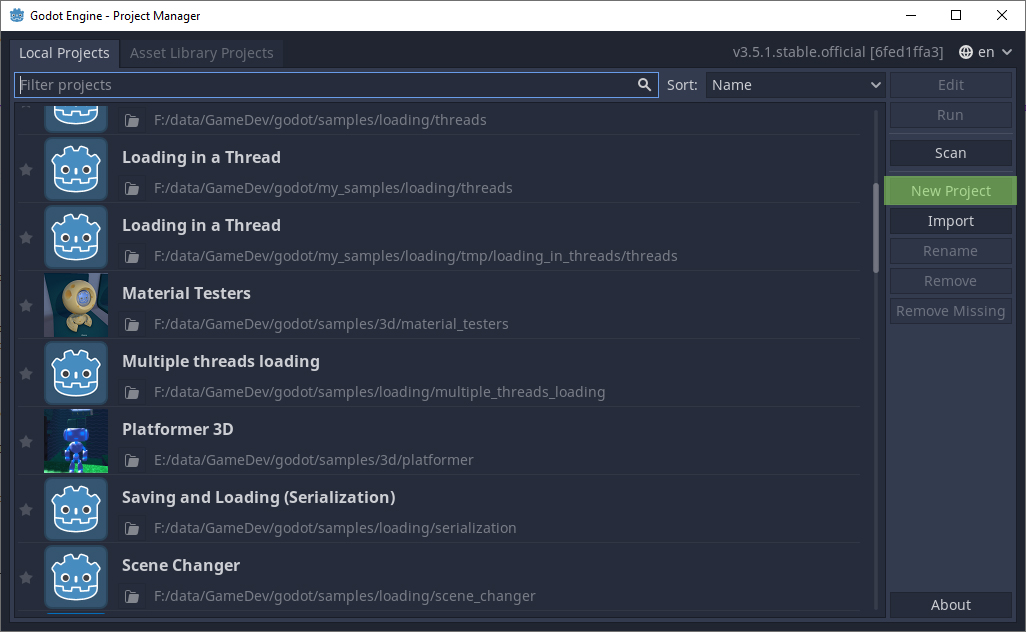Select the Material Testers project thumbnail
The height and width of the screenshot is (632, 1026).
(x=76, y=305)
